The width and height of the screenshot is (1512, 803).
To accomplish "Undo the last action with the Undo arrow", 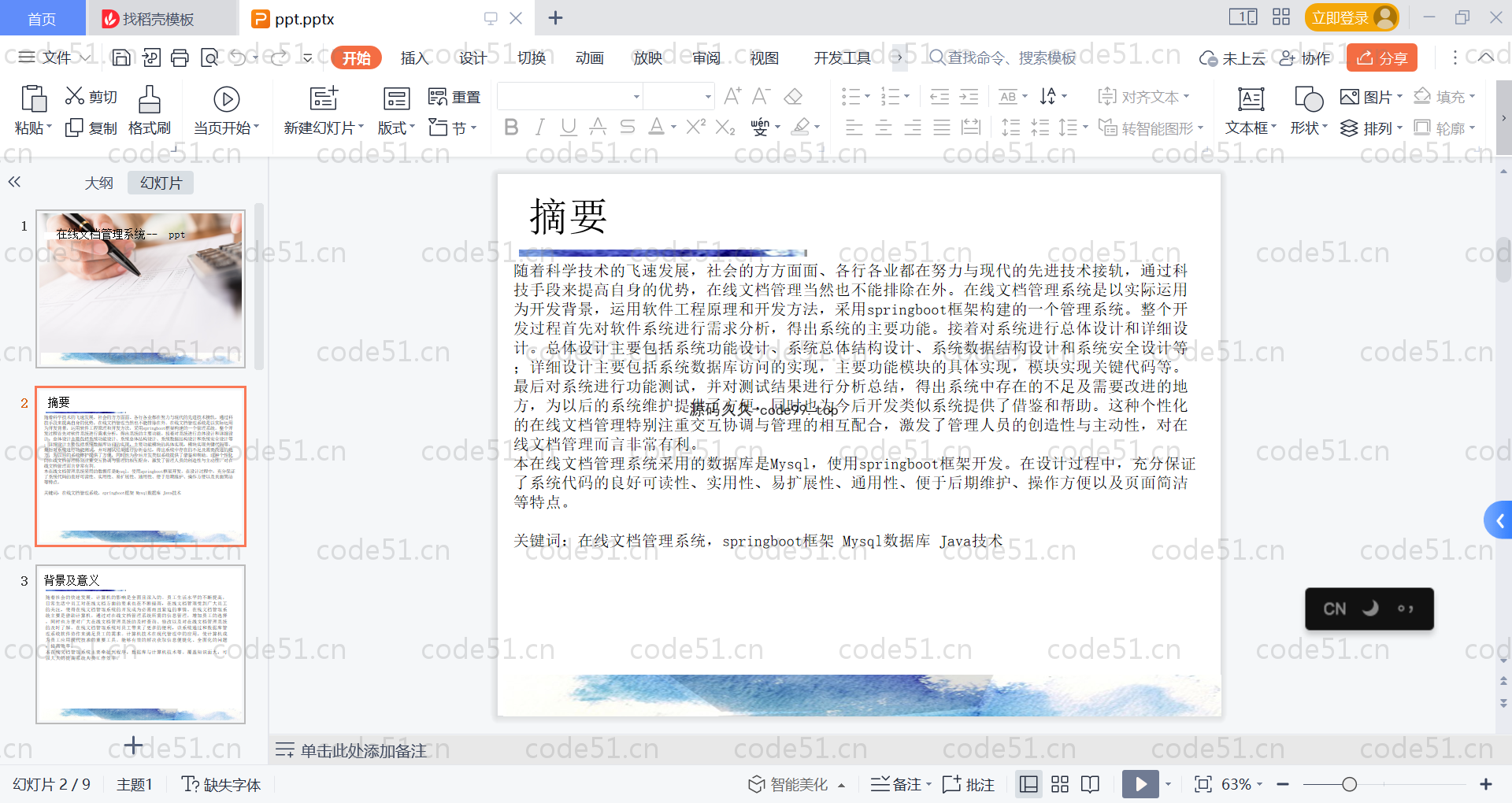I will click(239, 57).
